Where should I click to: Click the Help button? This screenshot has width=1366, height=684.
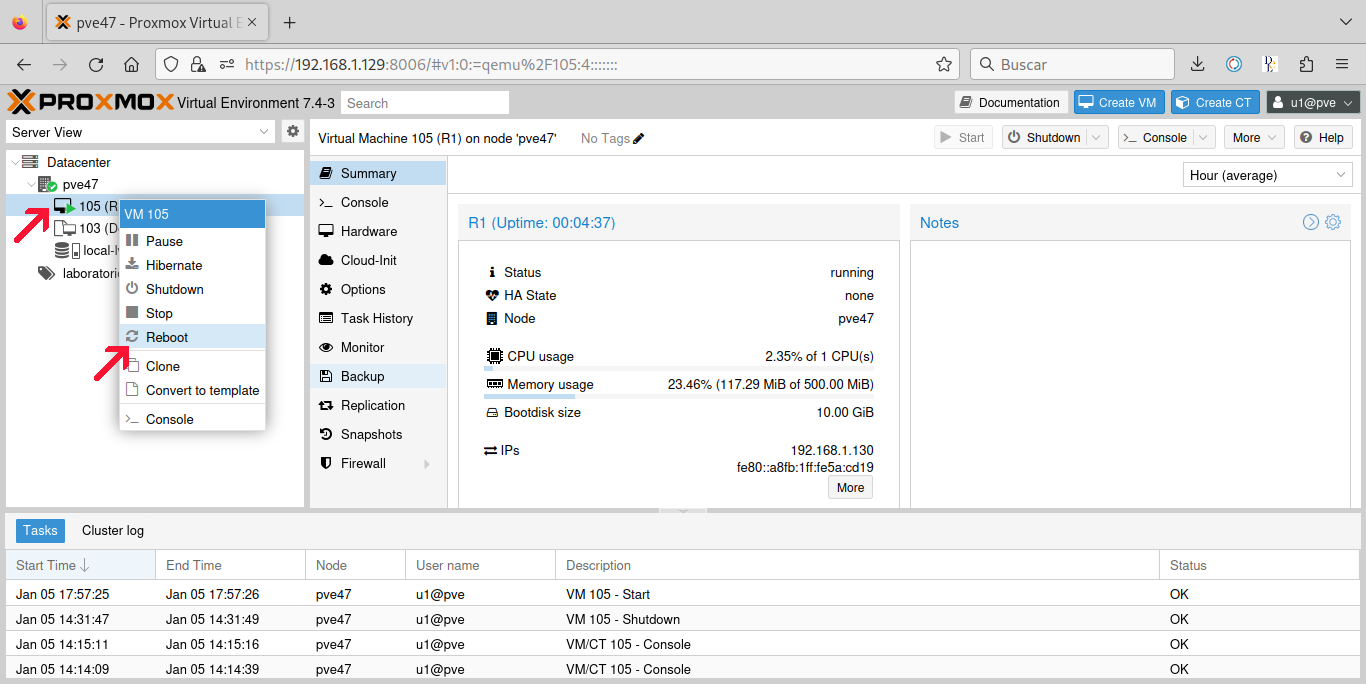click(x=1323, y=138)
